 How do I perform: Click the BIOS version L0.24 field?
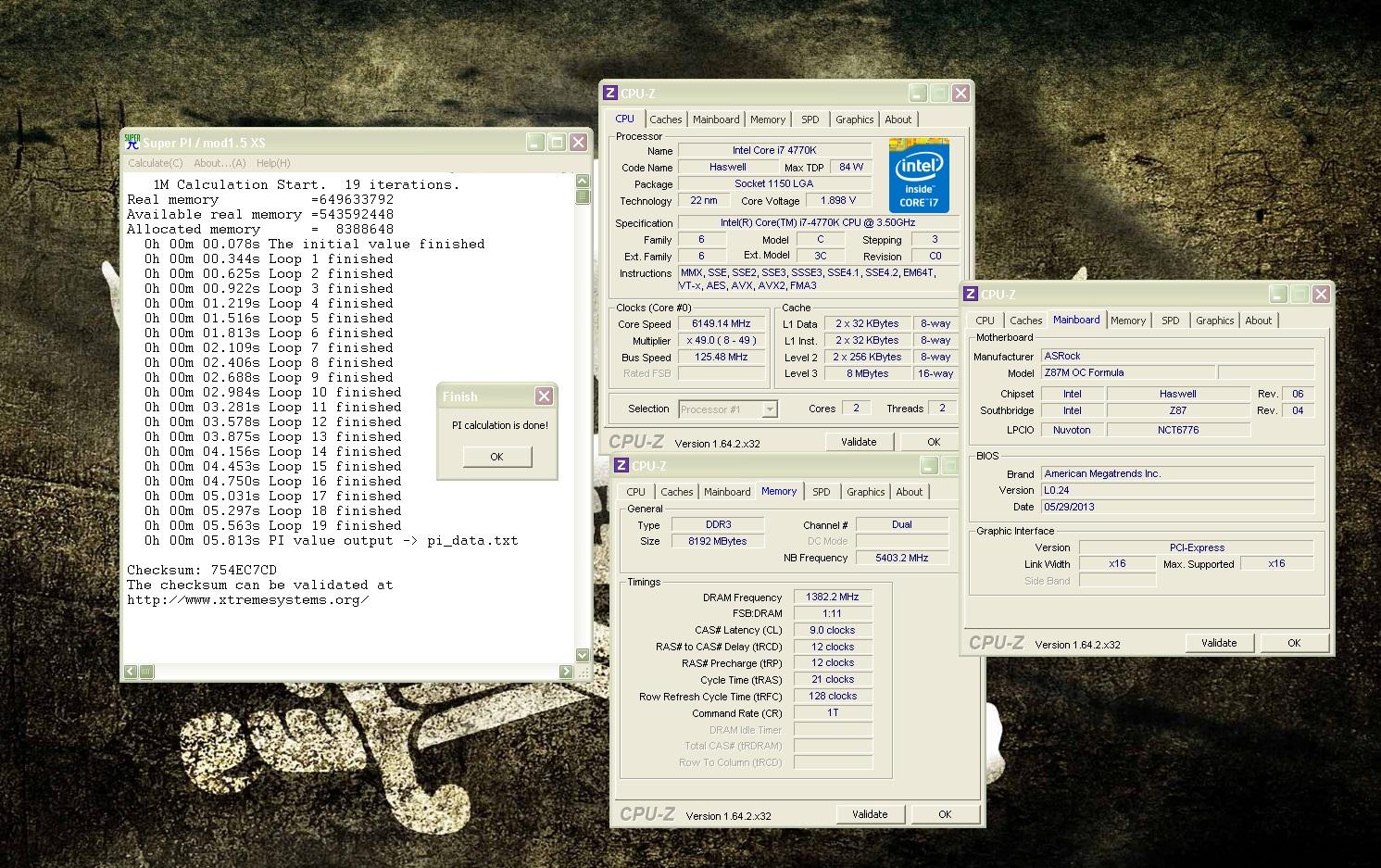tap(1177, 490)
